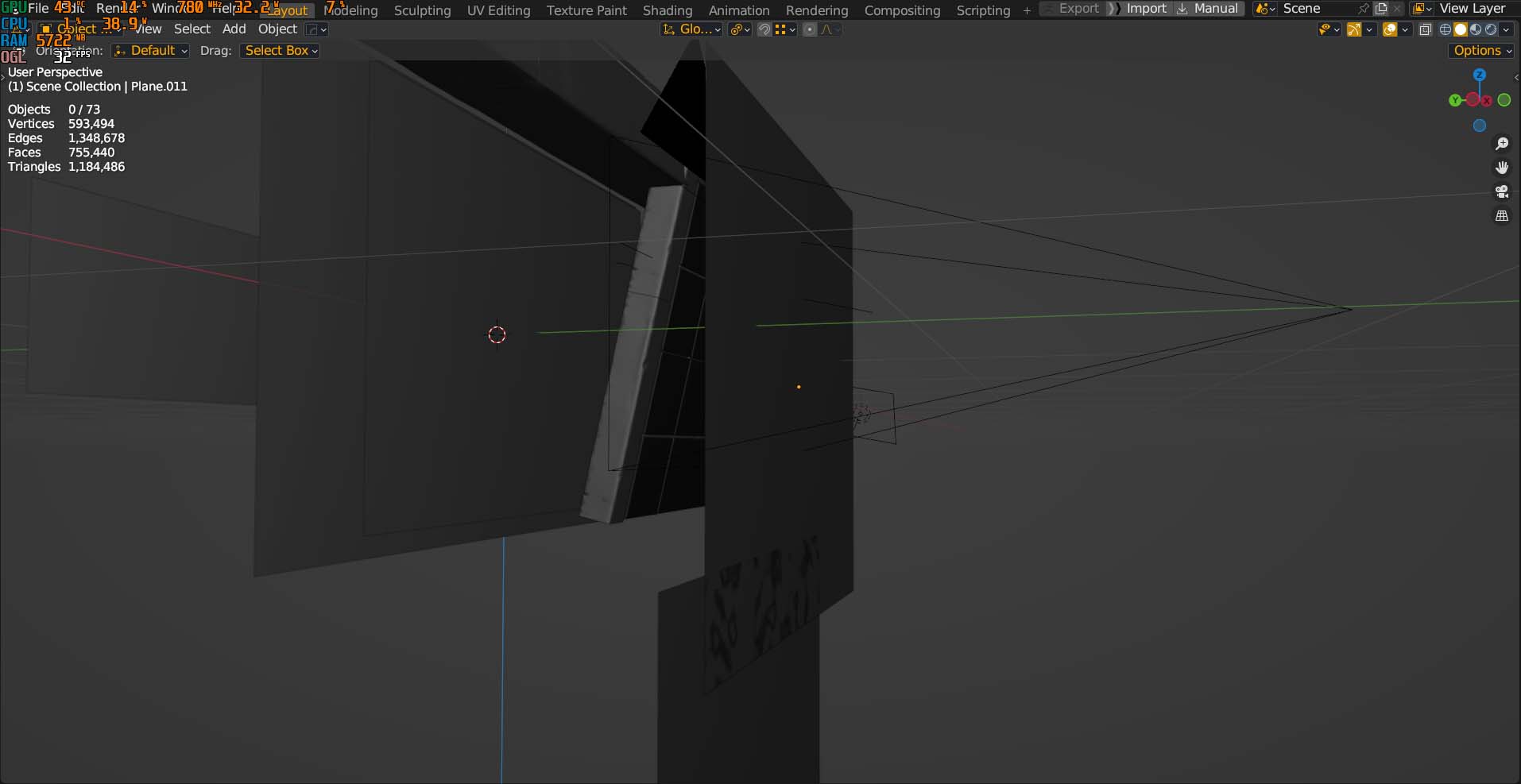Toggle camera view with the camera icon
The height and width of the screenshot is (784, 1521).
[1502, 191]
